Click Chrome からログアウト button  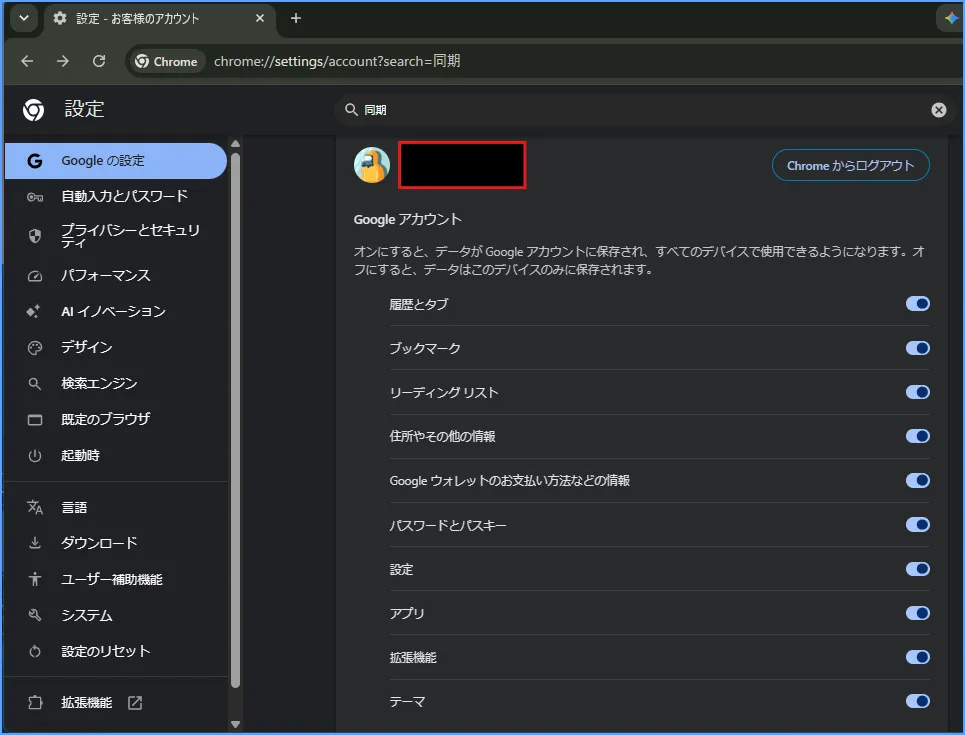point(851,165)
